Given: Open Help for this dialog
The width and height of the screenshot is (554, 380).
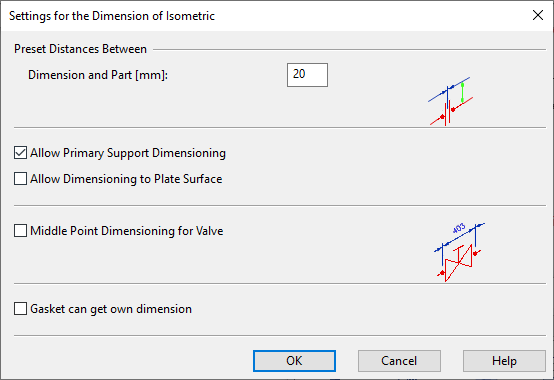Looking at the screenshot, I should 504,361.
